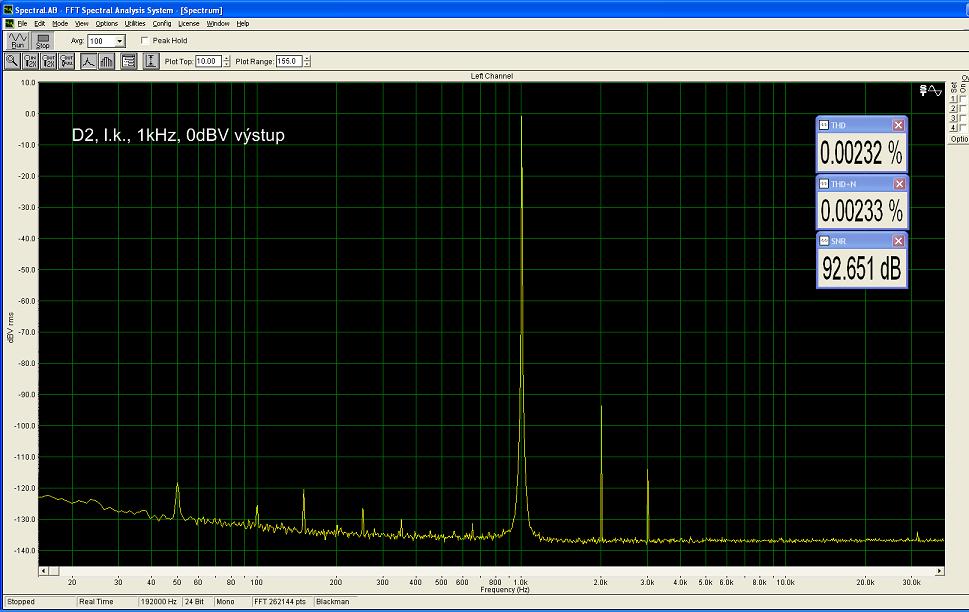Image resolution: width=969 pixels, height=612 pixels.
Task: Click the '192000 Hz' status bar entry
Action: [x=159, y=601]
